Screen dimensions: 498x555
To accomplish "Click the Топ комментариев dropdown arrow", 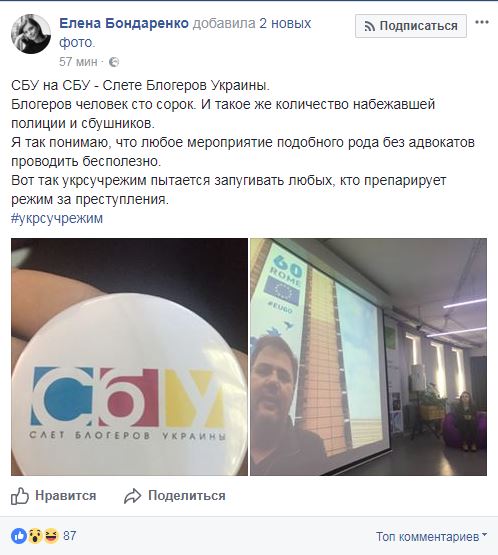I will coord(485,534).
